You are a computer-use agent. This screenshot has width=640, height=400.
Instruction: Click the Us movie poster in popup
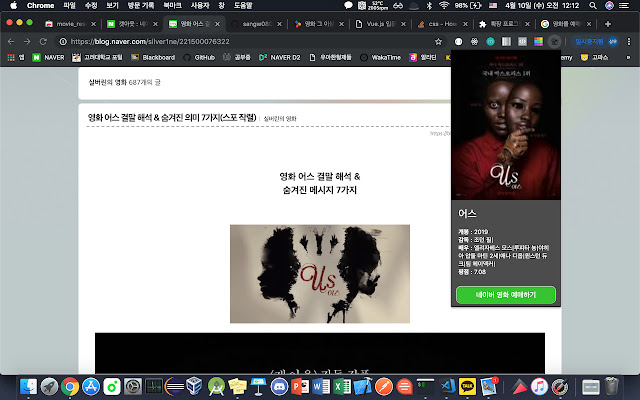pos(506,125)
